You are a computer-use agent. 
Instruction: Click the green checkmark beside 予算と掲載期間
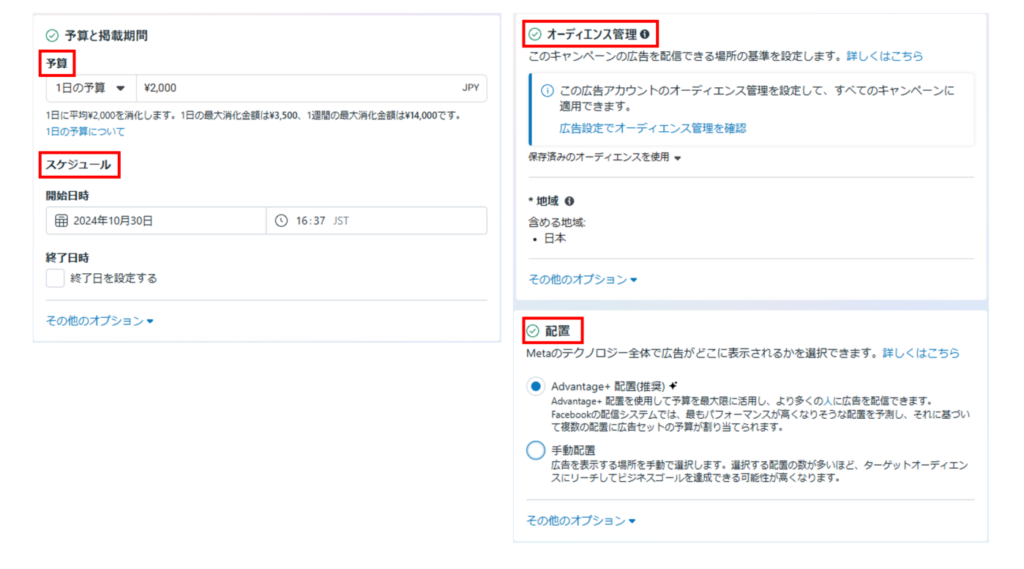coord(52,35)
